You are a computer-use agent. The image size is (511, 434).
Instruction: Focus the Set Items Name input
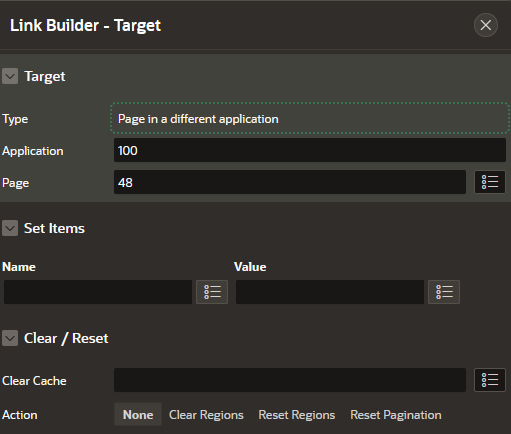pyautogui.click(x=98, y=292)
